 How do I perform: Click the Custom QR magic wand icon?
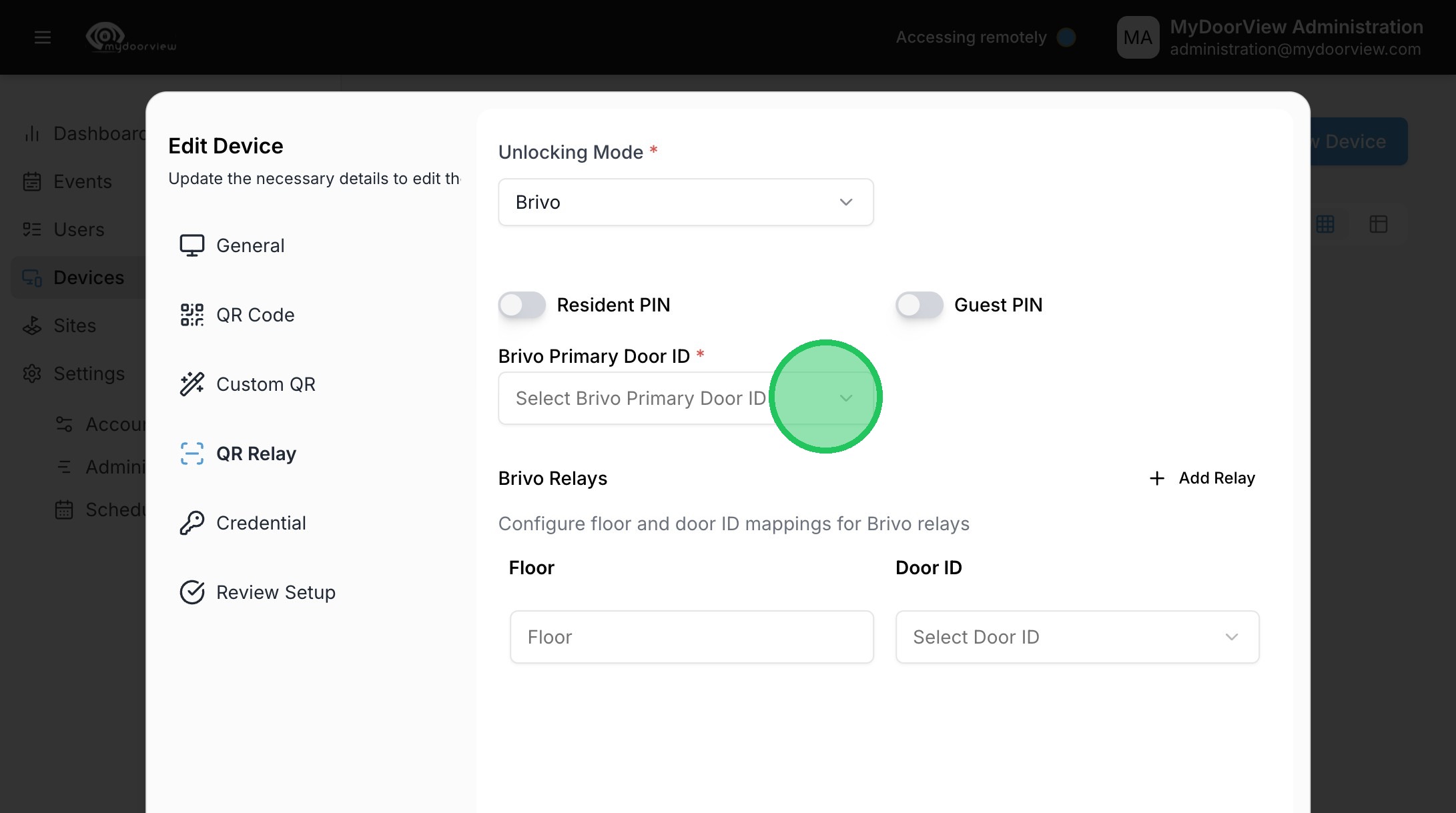[x=192, y=384]
